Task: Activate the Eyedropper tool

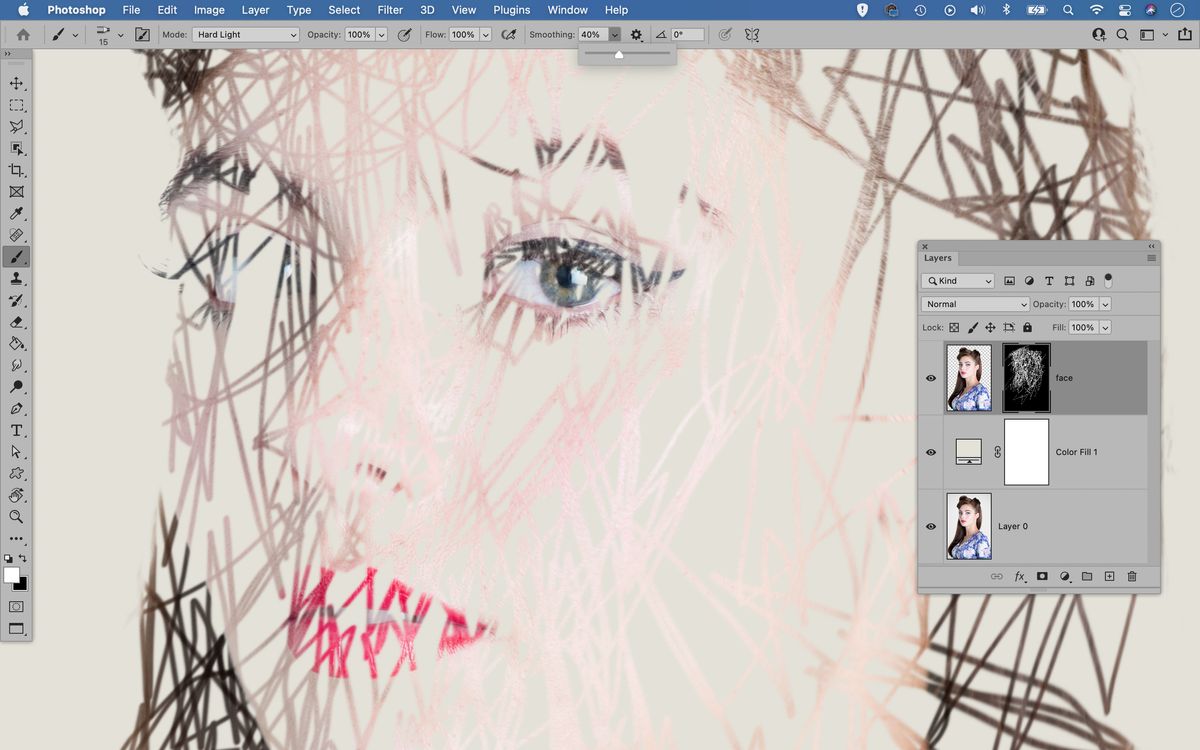Action: click(16, 213)
